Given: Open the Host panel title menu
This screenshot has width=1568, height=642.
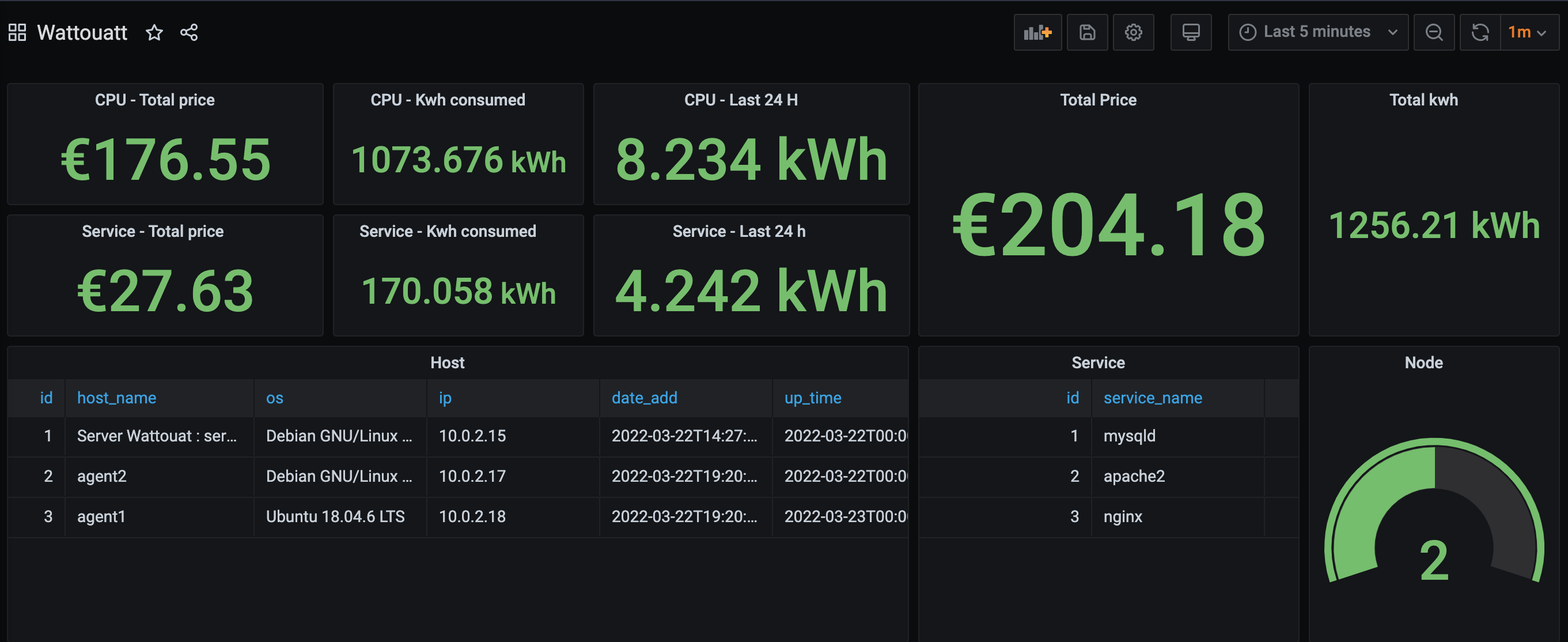Looking at the screenshot, I should coord(447,362).
